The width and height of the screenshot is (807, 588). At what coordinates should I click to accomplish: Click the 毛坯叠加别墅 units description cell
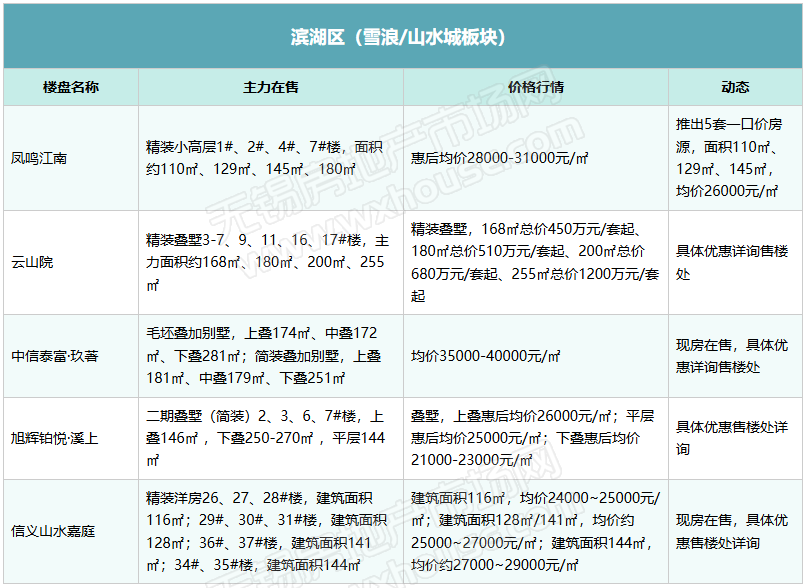(270, 356)
